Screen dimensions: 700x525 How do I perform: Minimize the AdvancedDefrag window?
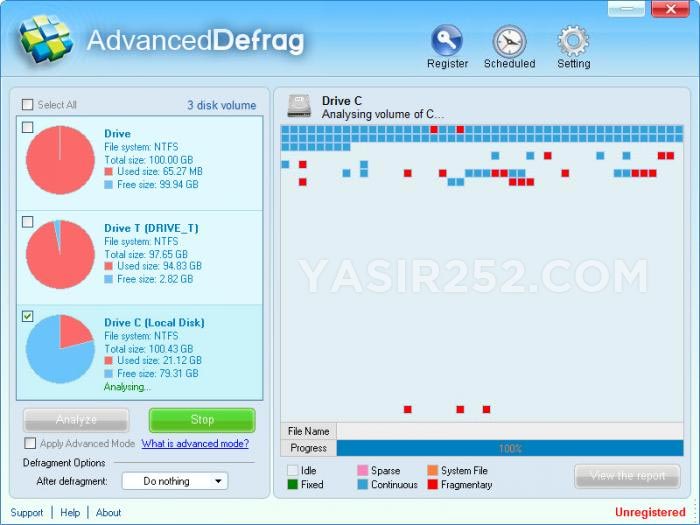click(x=626, y=8)
